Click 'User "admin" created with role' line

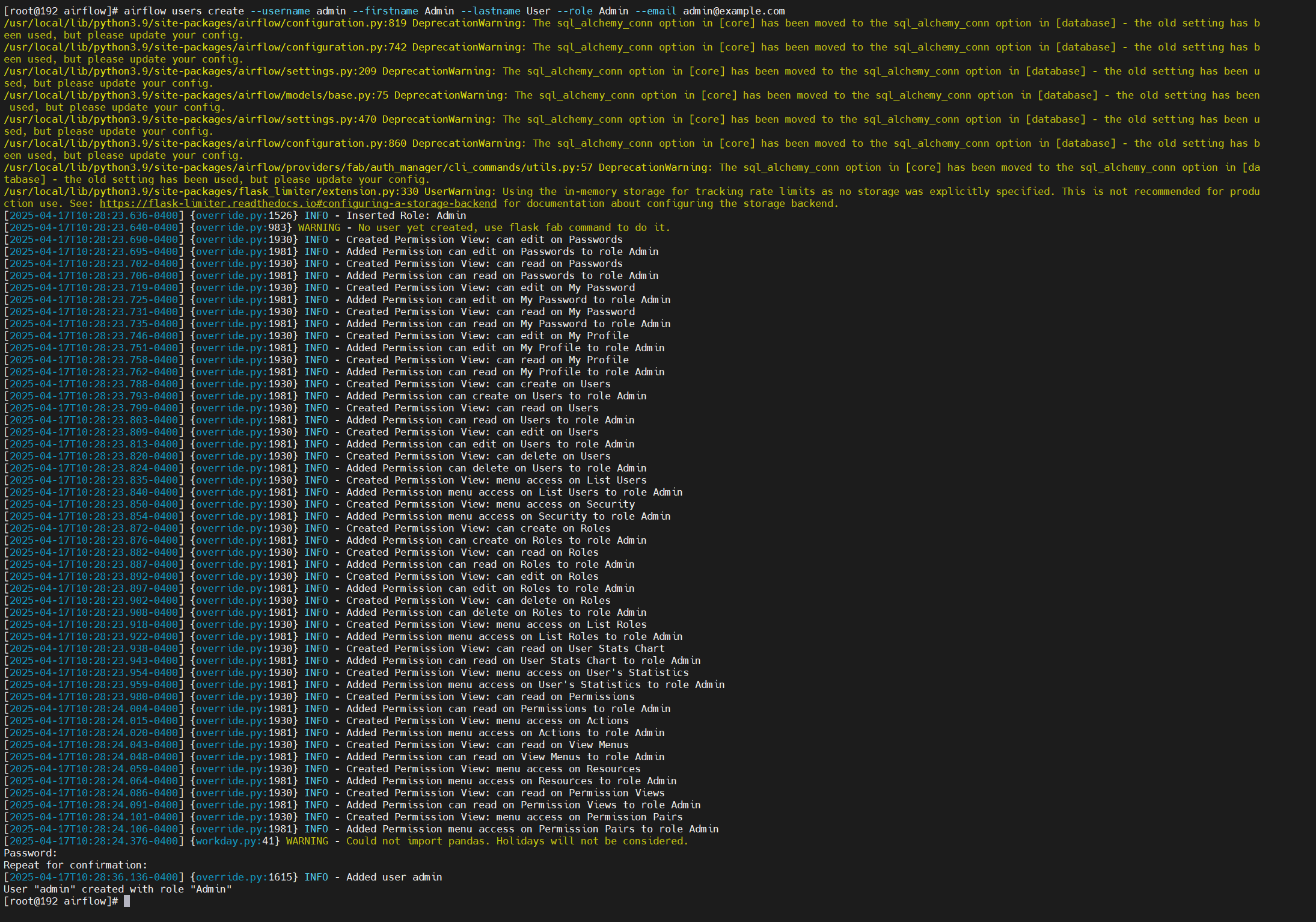pos(117,889)
